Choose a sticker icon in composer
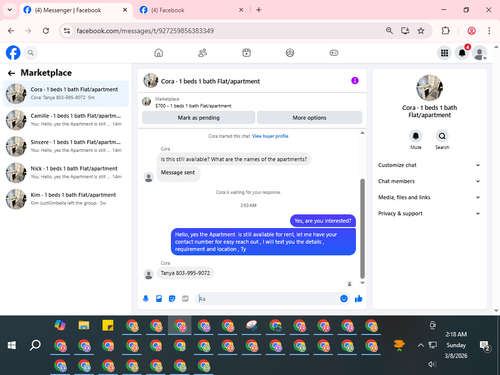500x375 pixels. pos(172,299)
